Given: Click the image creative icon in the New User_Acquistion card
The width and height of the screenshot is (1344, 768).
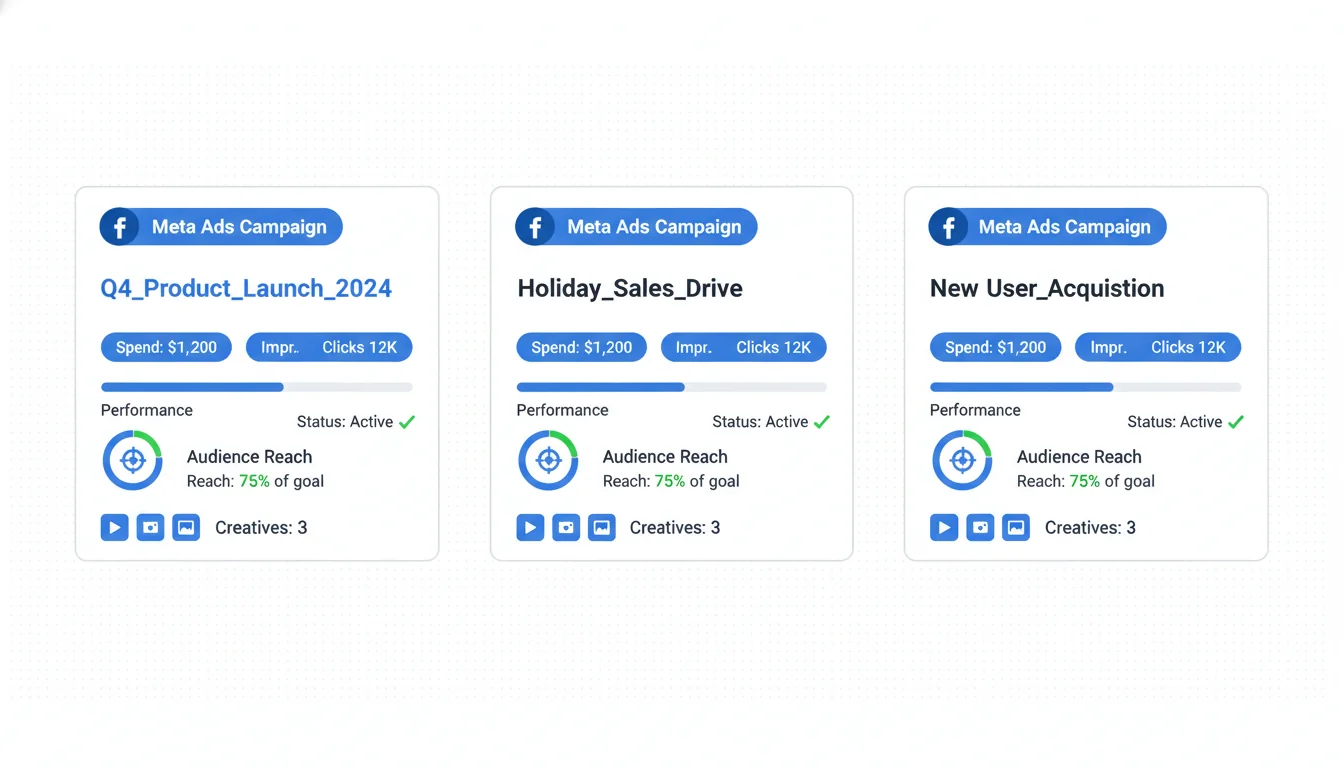Looking at the screenshot, I should (1016, 527).
